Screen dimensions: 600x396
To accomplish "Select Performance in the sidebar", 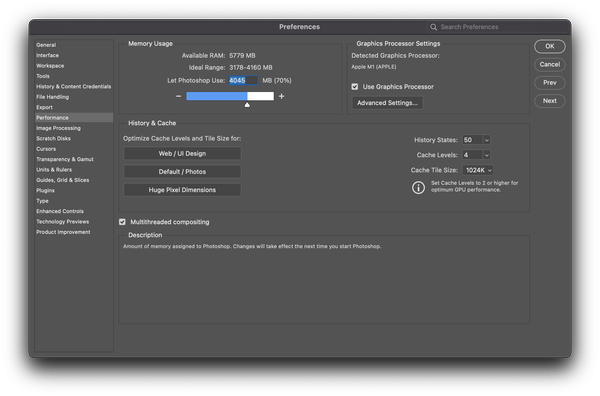I will pos(74,118).
